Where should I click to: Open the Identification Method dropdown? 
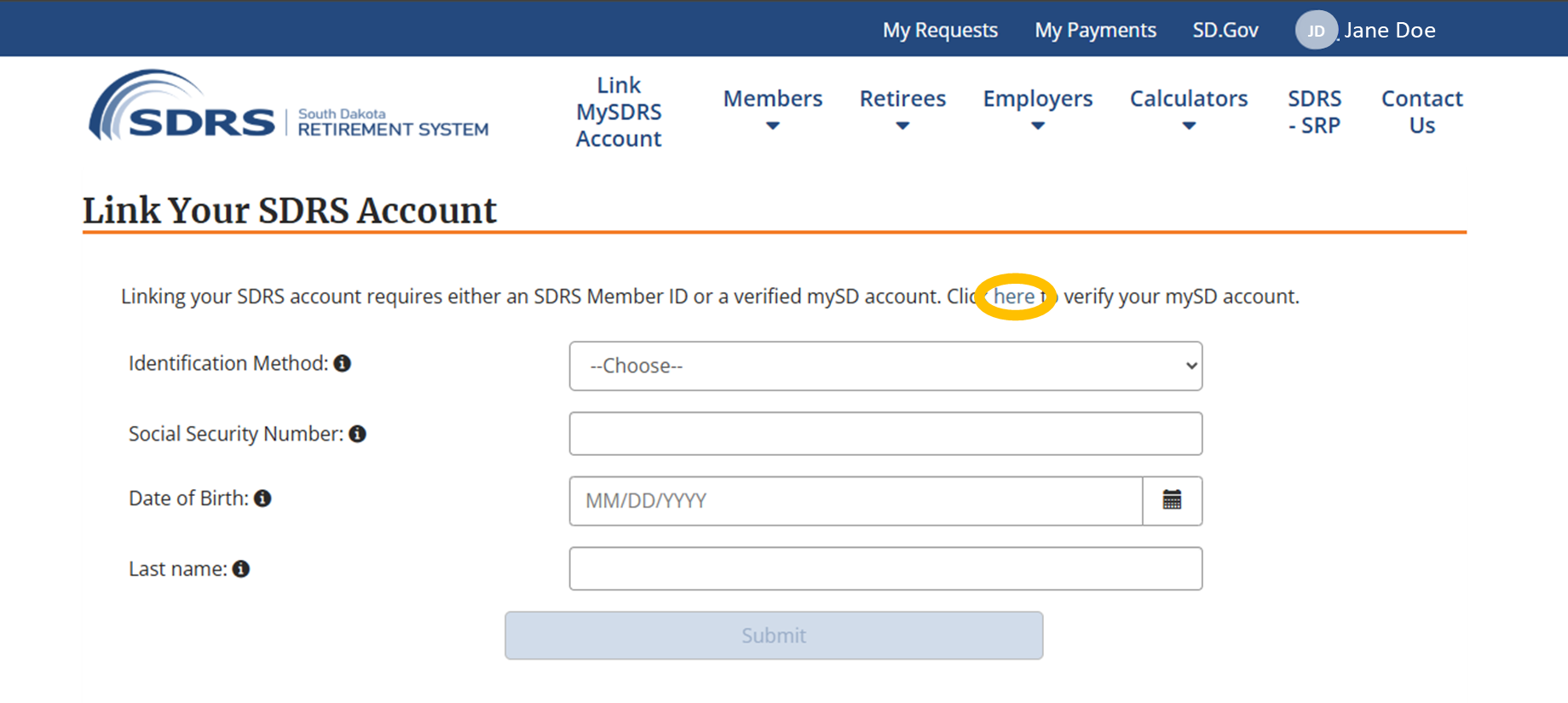tap(885, 366)
